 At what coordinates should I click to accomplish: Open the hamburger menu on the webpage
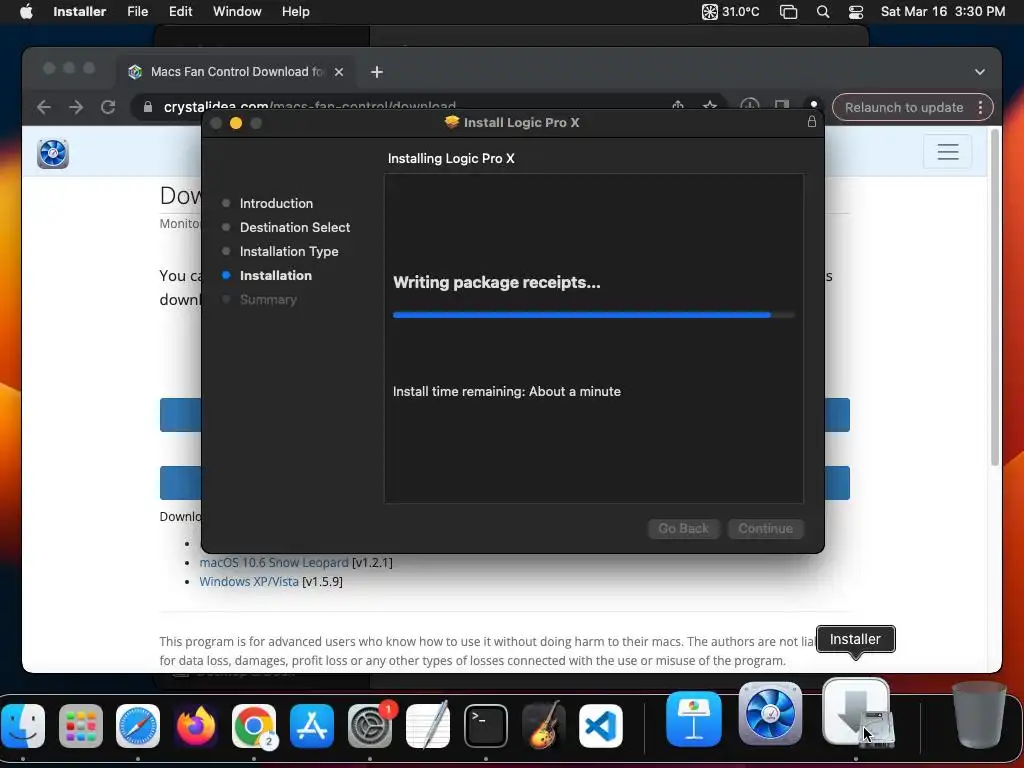tap(948, 152)
